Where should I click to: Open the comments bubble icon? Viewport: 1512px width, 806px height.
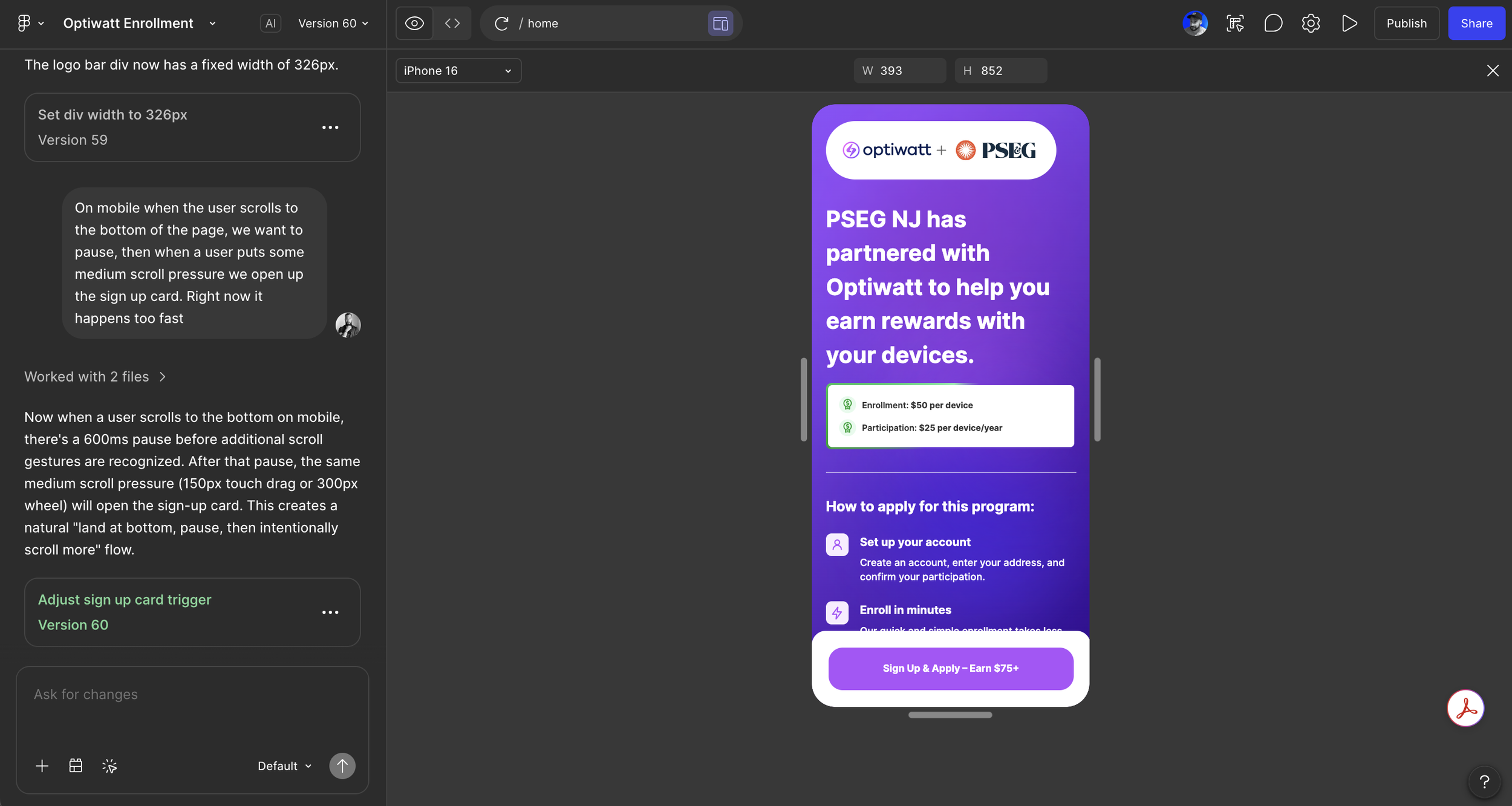tap(1273, 23)
